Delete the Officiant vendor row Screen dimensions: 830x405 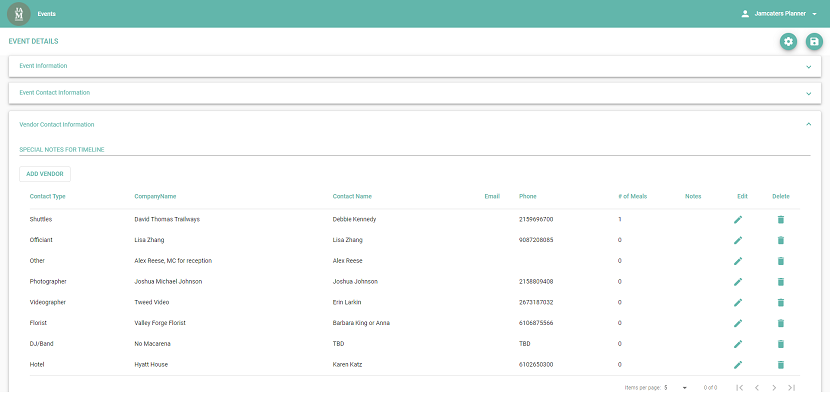point(780,240)
